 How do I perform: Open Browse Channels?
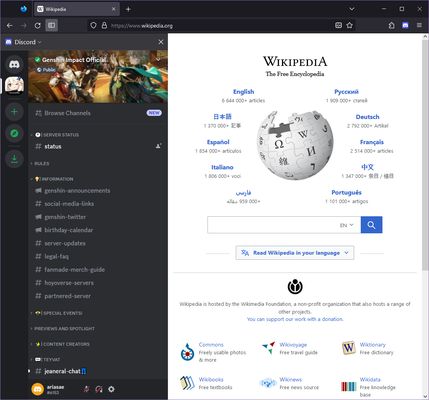point(98,113)
